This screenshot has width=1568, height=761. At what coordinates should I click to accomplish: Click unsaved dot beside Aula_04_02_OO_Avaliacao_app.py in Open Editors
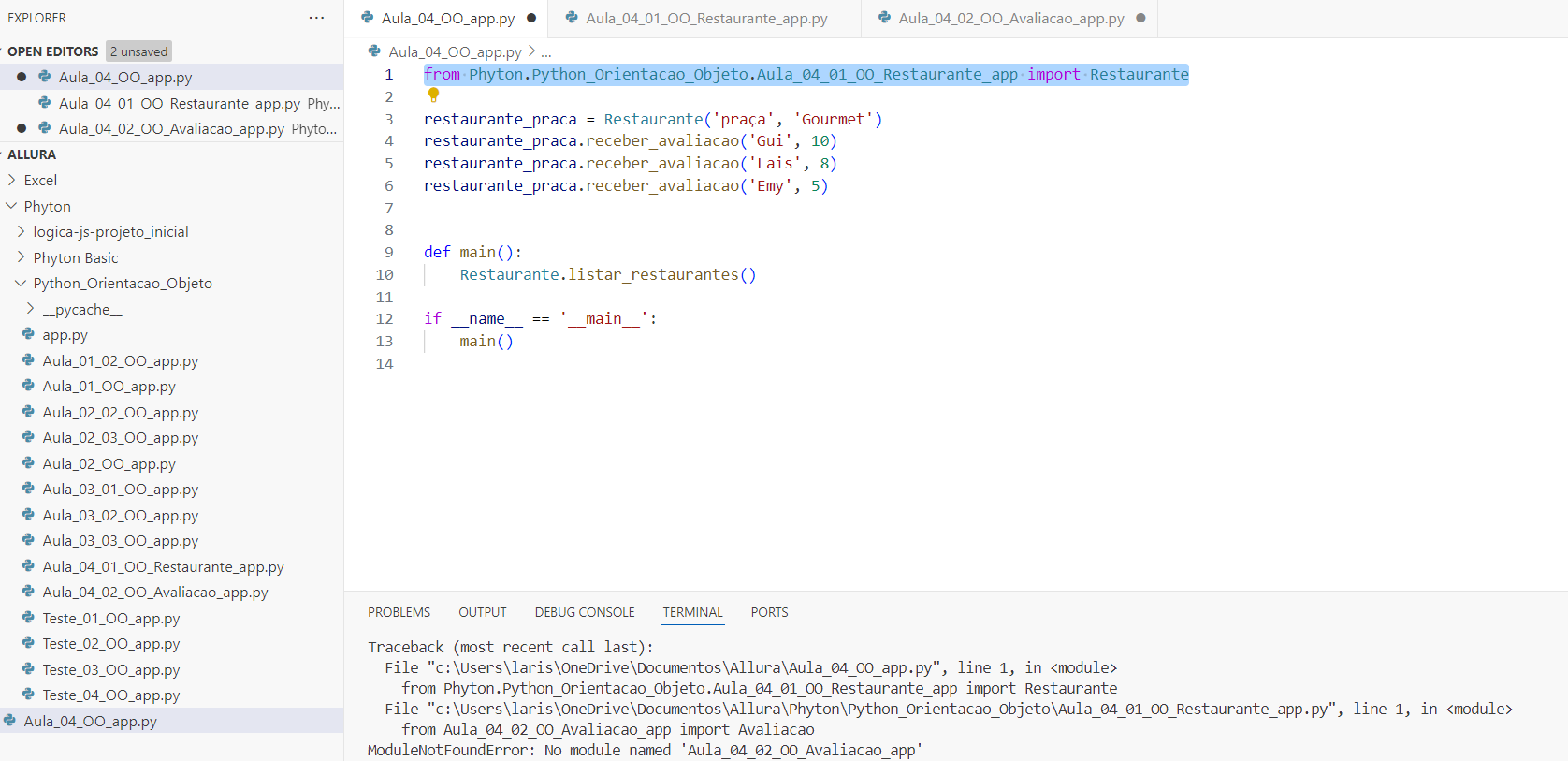[22, 128]
